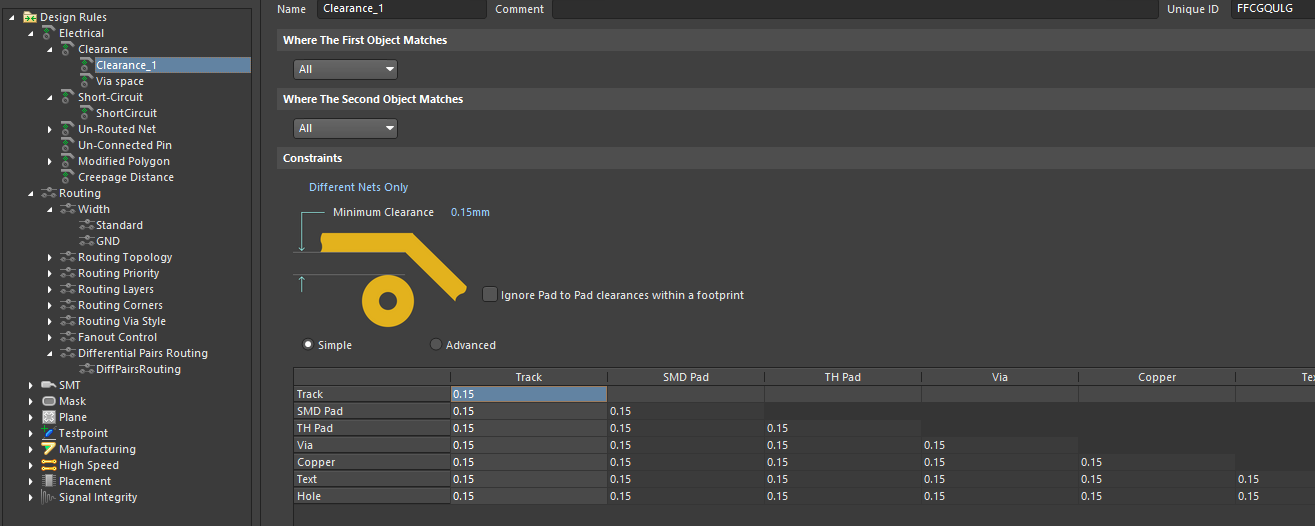Select the DiffPairsRouting rule
The image size is (1315, 526).
coord(138,369)
